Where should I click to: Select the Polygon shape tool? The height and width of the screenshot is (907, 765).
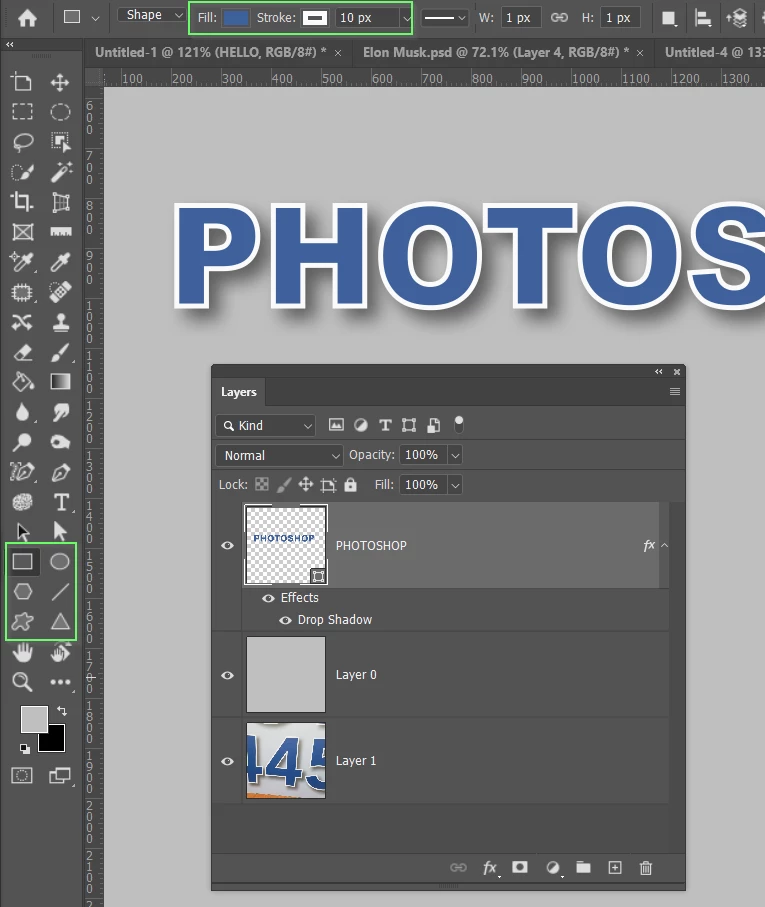tap(22, 591)
